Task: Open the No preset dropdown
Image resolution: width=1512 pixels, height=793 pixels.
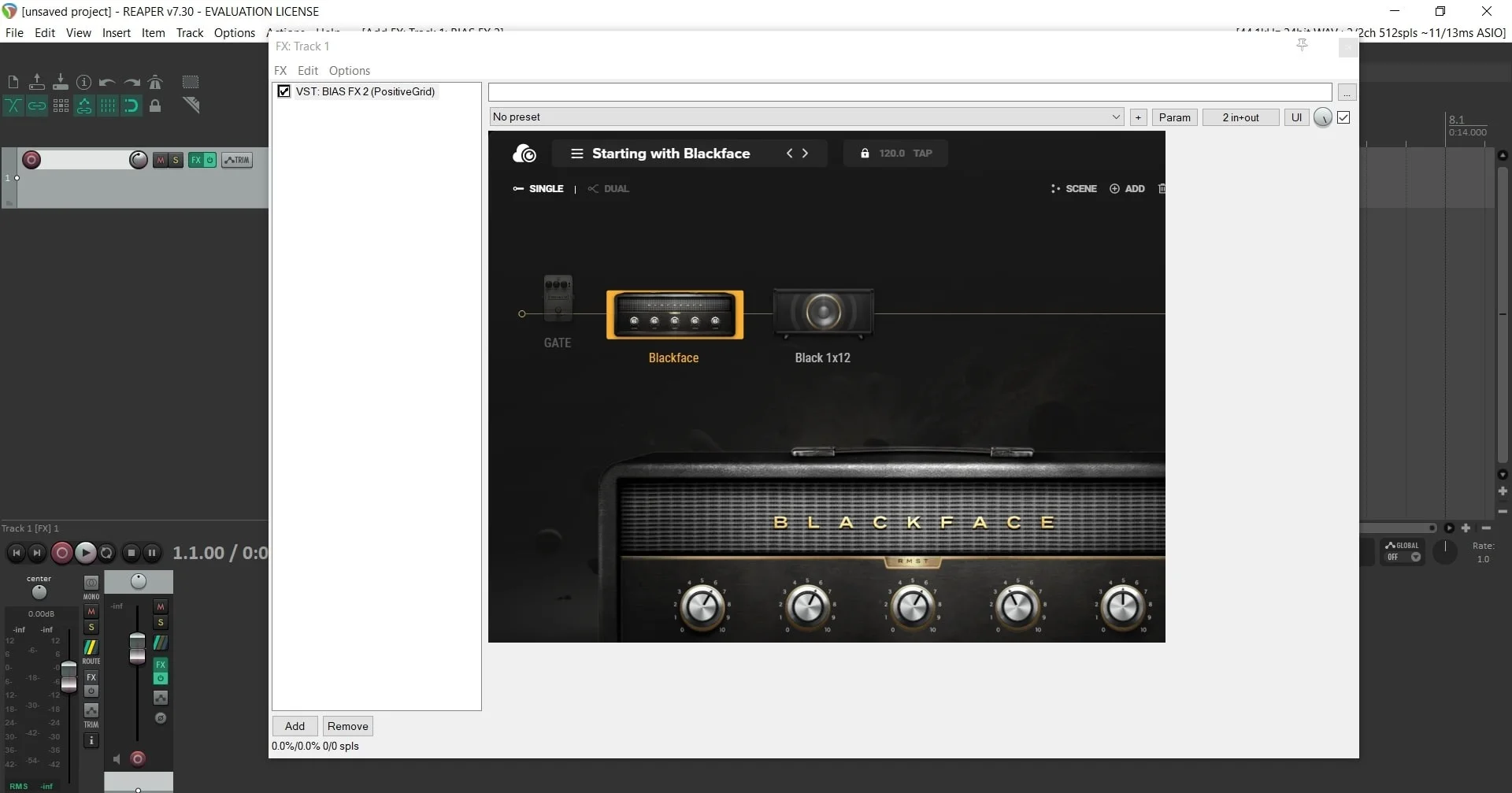Action: [806, 117]
